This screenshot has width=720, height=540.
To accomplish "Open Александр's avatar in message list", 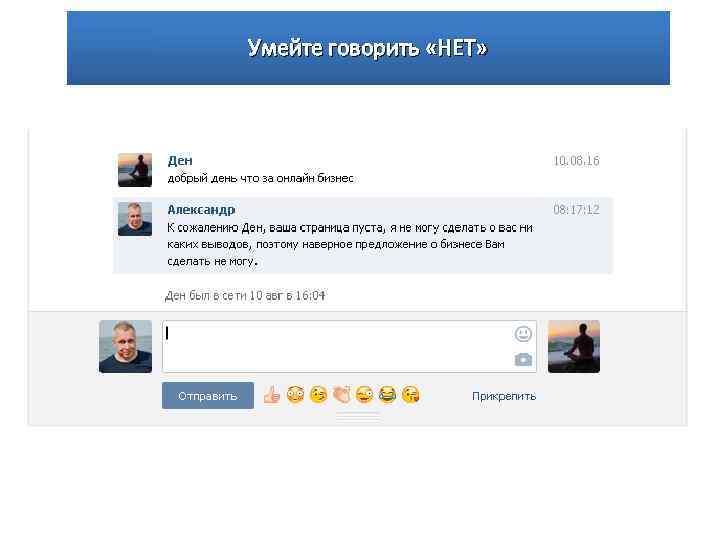I will pyautogui.click(x=135, y=219).
